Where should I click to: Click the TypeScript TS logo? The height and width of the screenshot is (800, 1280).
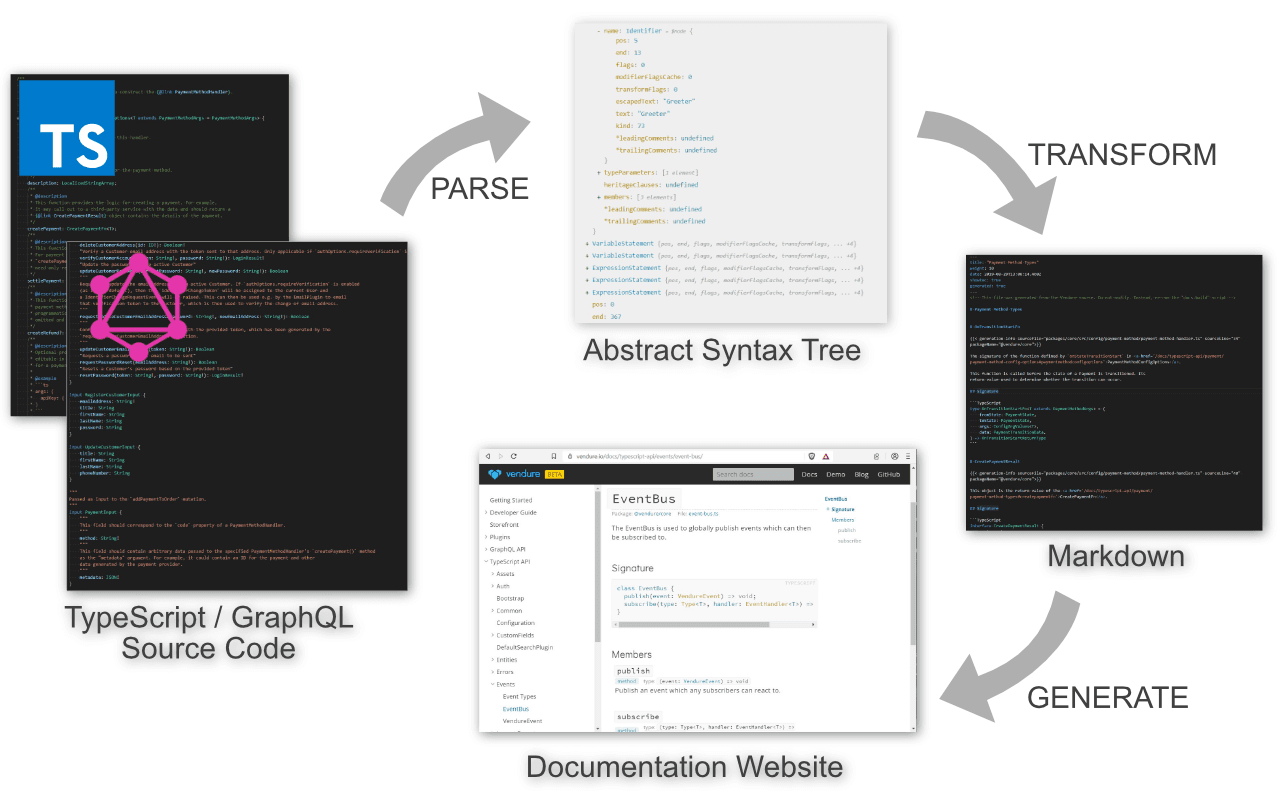(x=67, y=128)
